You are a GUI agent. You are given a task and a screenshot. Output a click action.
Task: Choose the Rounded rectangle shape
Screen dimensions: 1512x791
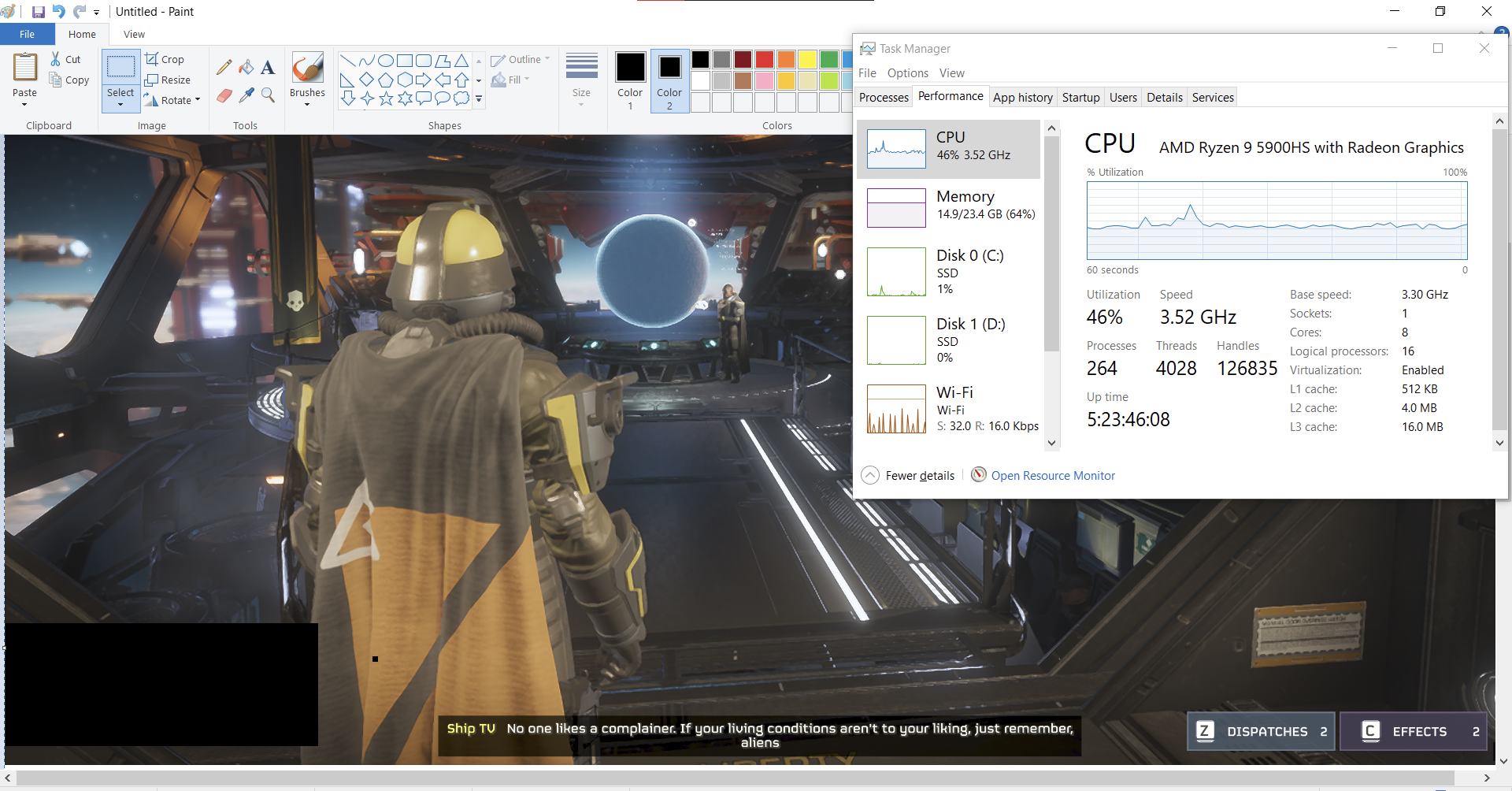coord(424,61)
